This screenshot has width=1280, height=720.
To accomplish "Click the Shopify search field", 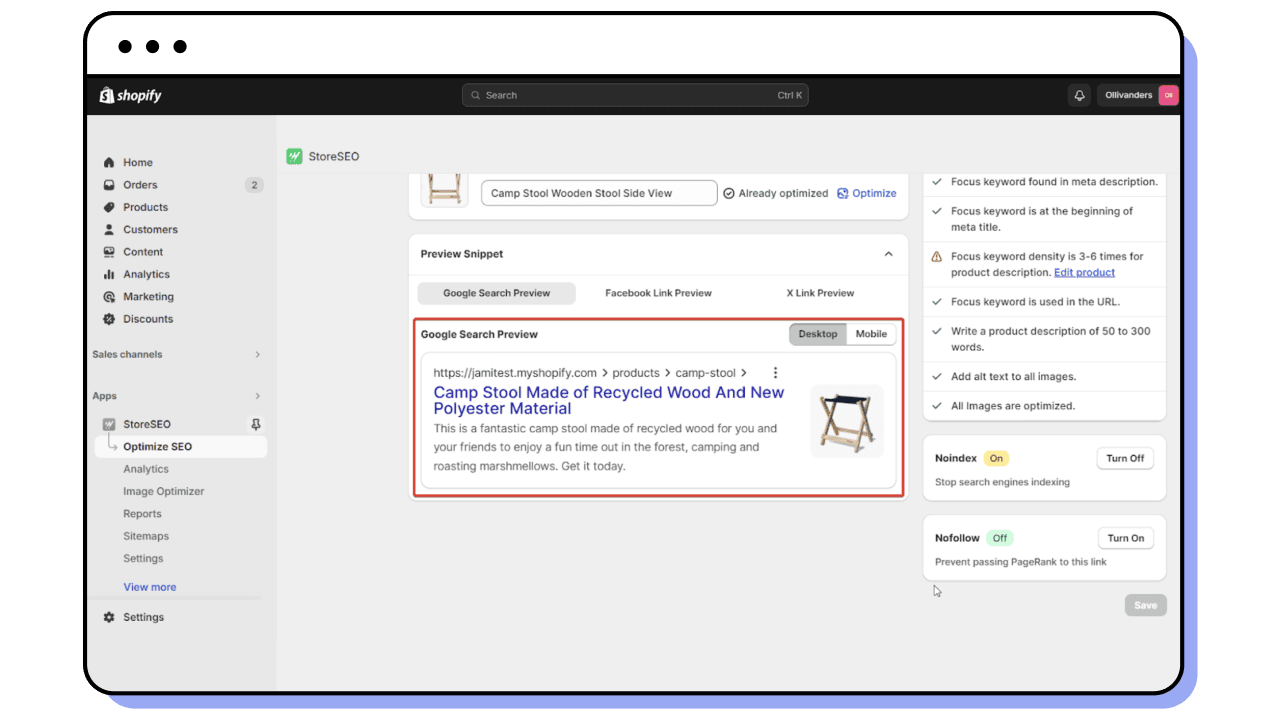I will click(x=635, y=95).
